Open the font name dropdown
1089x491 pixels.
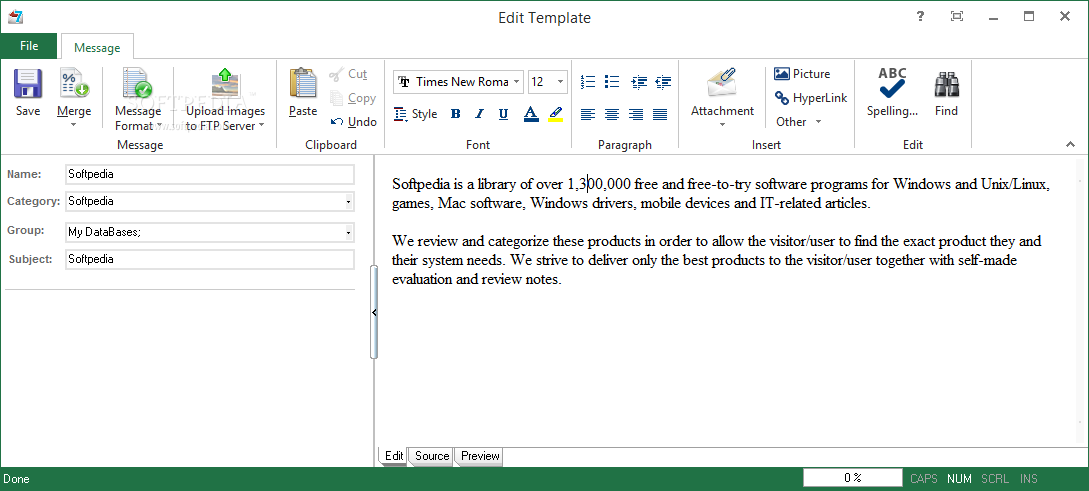click(516, 82)
